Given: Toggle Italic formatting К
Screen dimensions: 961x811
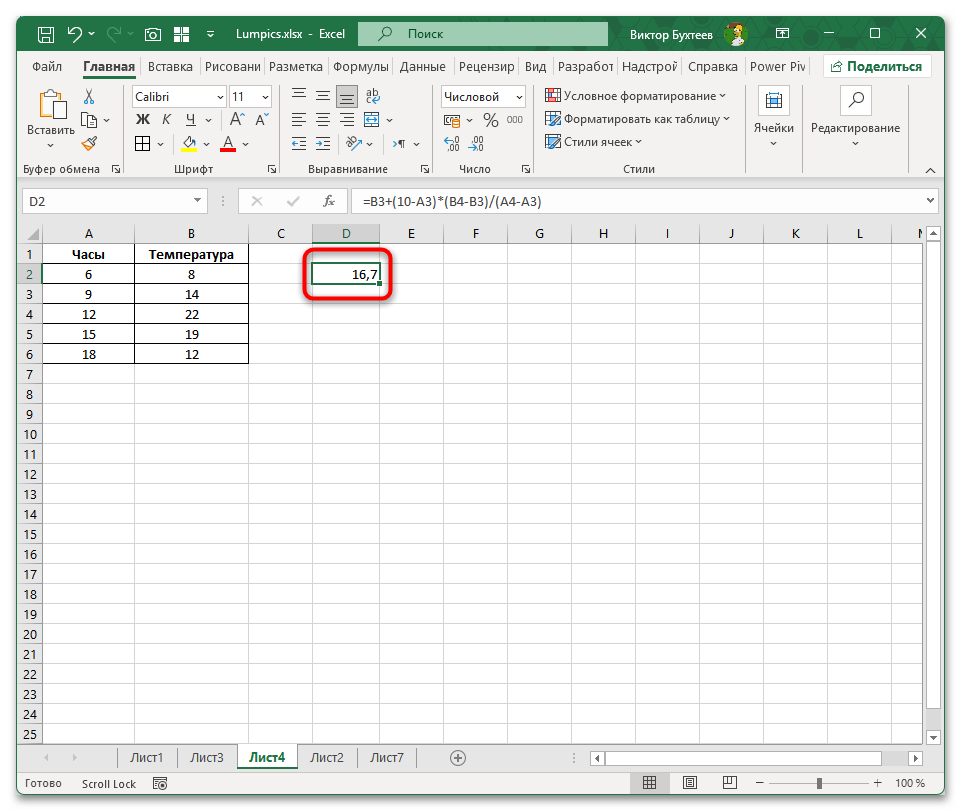Looking at the screenshot, I should [167, 120].
